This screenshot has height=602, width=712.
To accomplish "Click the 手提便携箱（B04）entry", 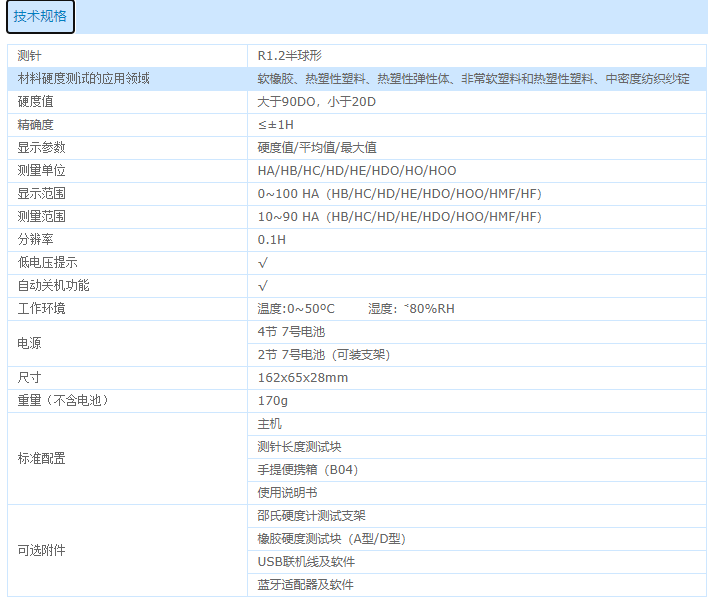I will click(307, 470).
